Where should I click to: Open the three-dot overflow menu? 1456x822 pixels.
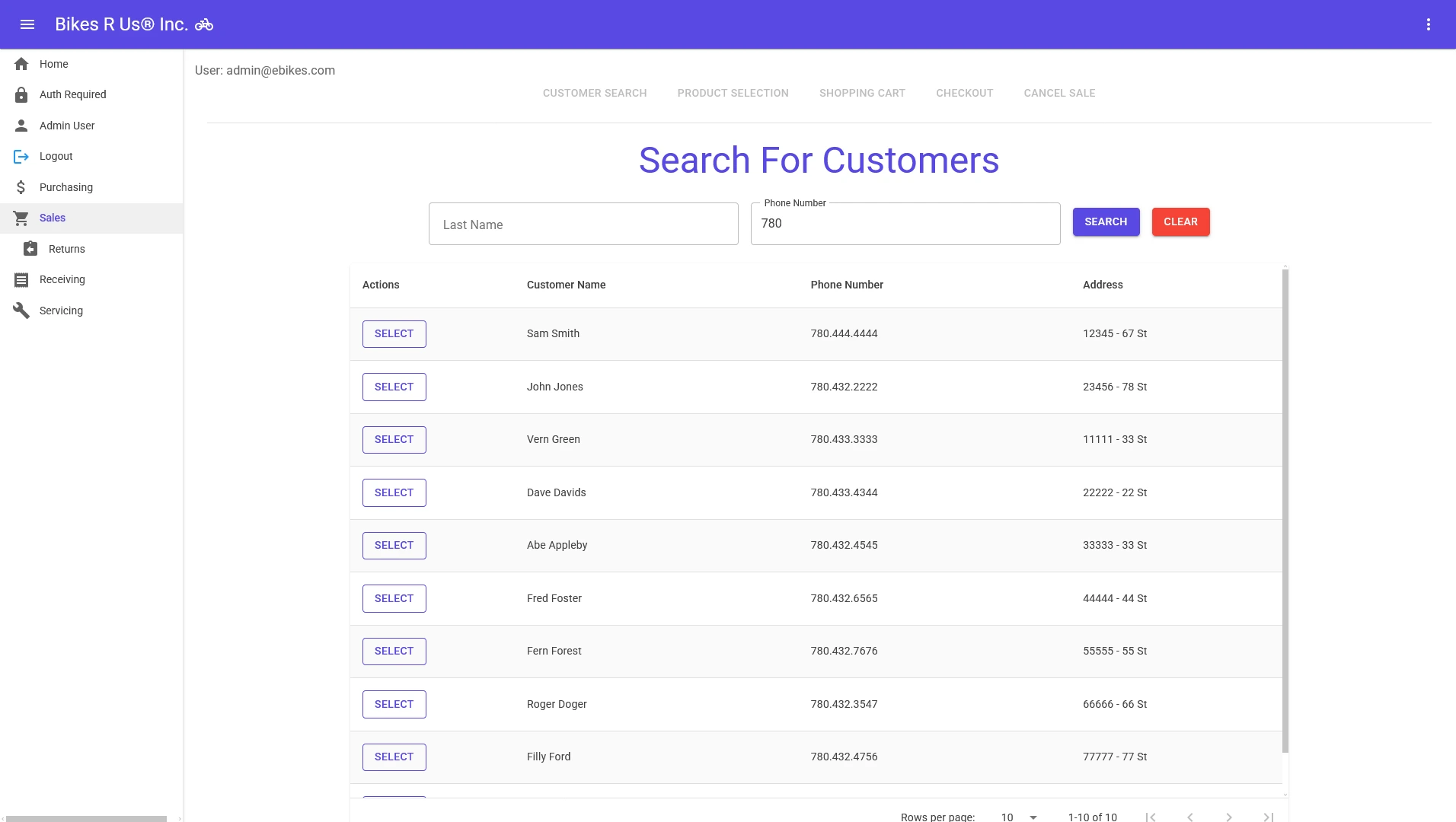[x=1430, y=24]
